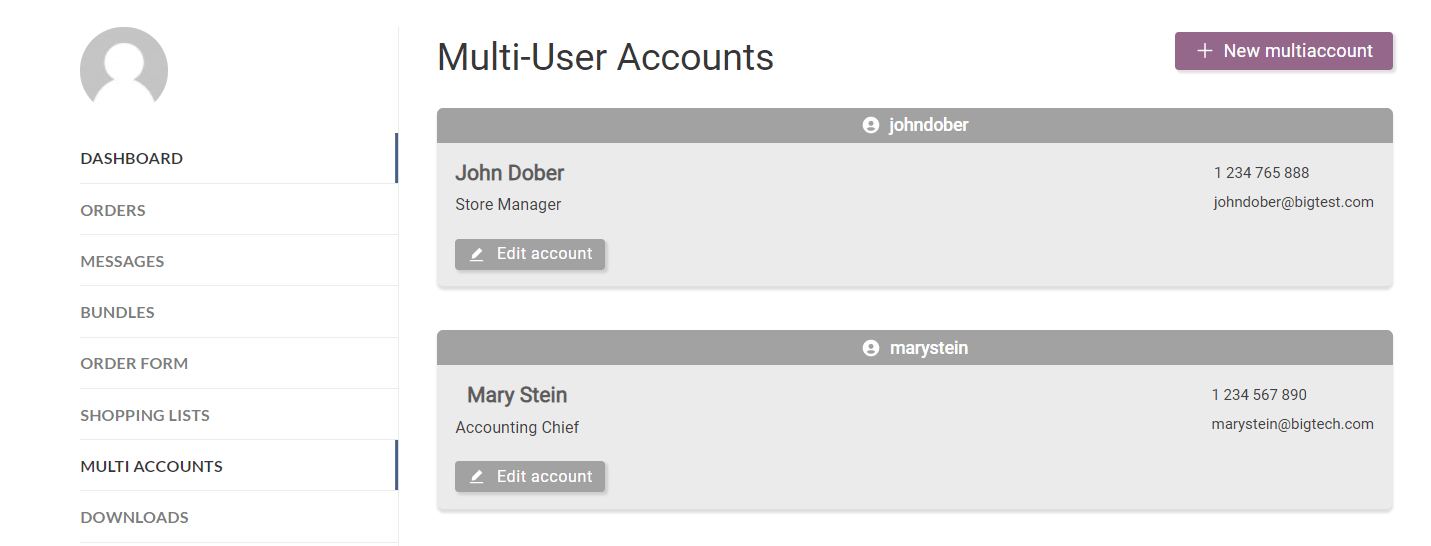Select Bundles in the account menu
1431x546 pixels.
[x=117, y=312]
